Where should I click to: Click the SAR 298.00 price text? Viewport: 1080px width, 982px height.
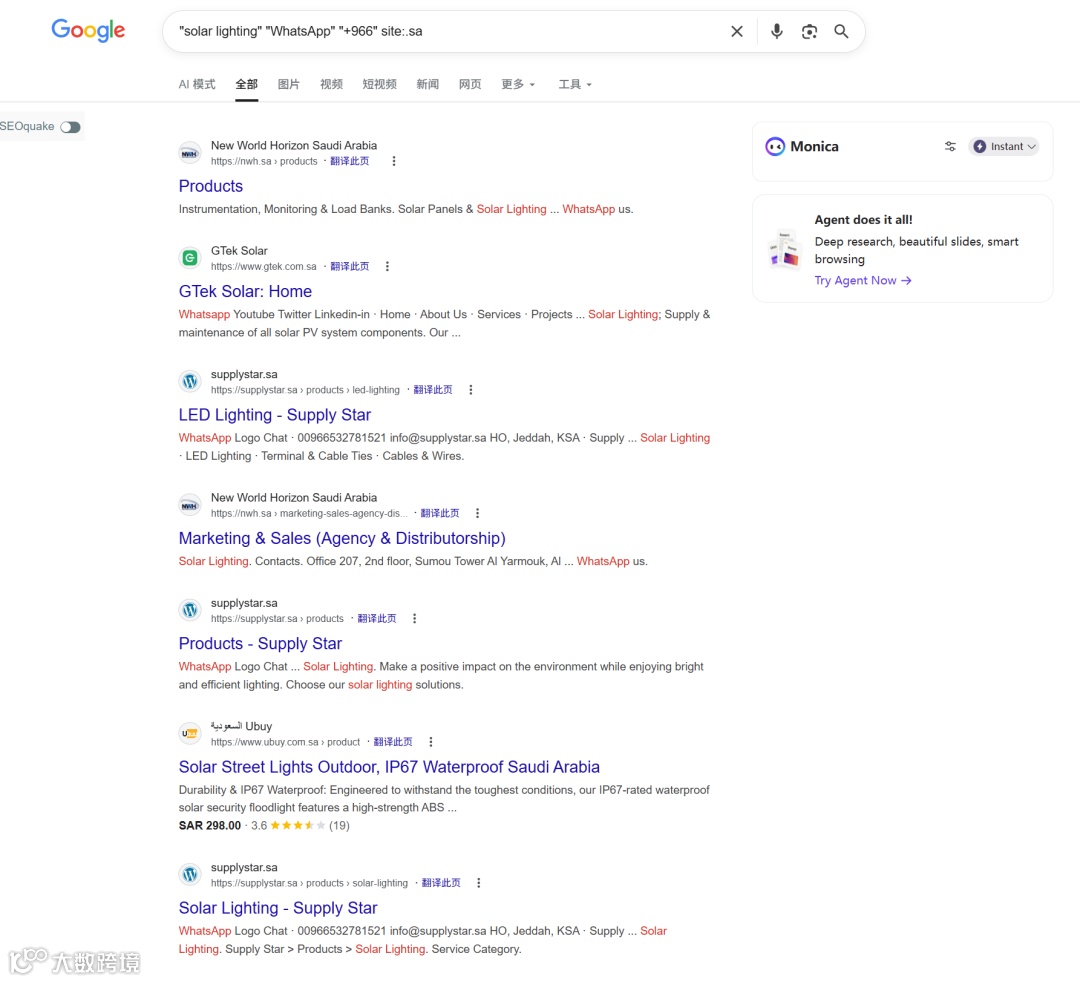210,825
